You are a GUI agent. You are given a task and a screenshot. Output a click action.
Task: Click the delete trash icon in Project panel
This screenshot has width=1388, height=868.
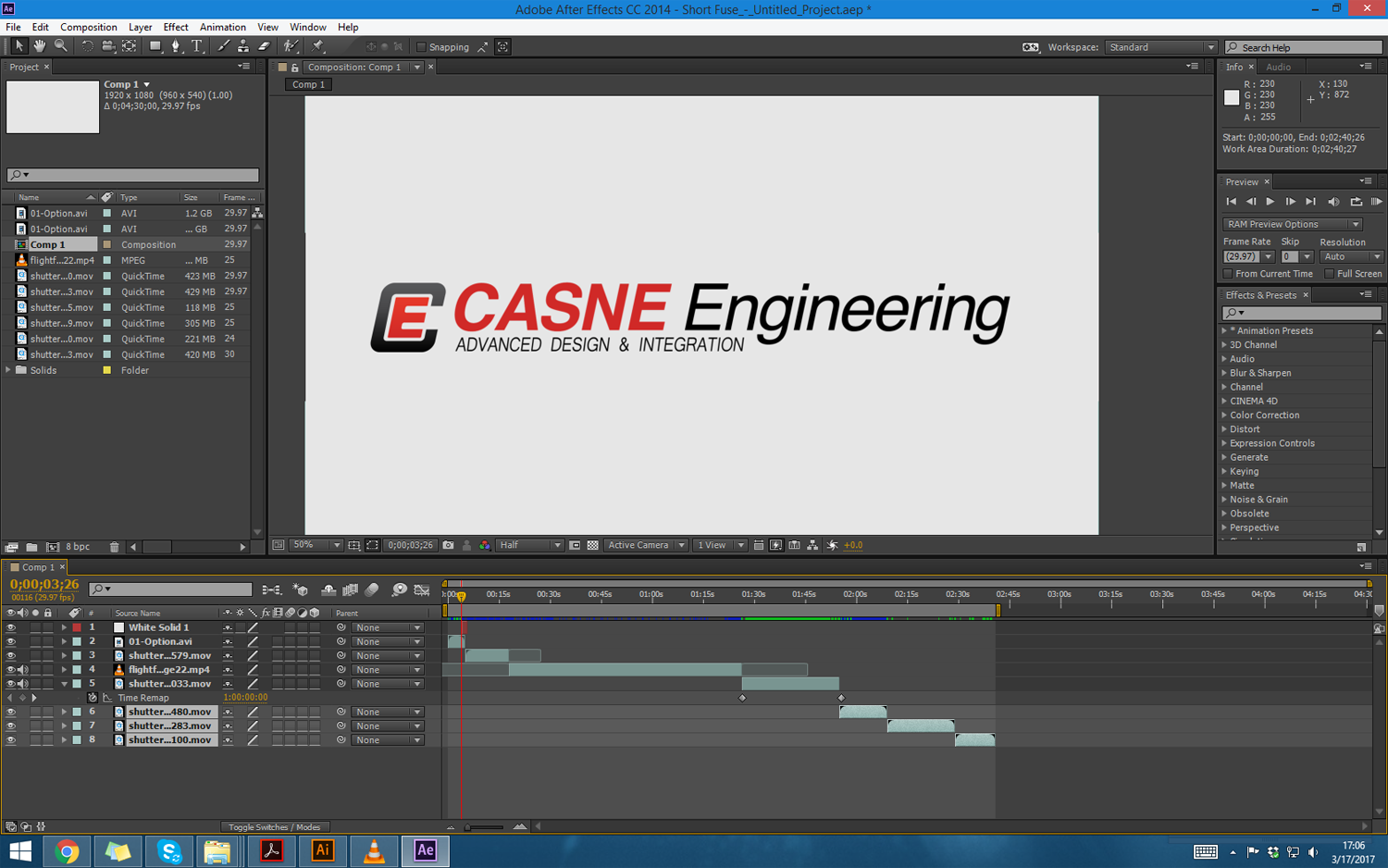pyautogui.click(x=114, y=547)
